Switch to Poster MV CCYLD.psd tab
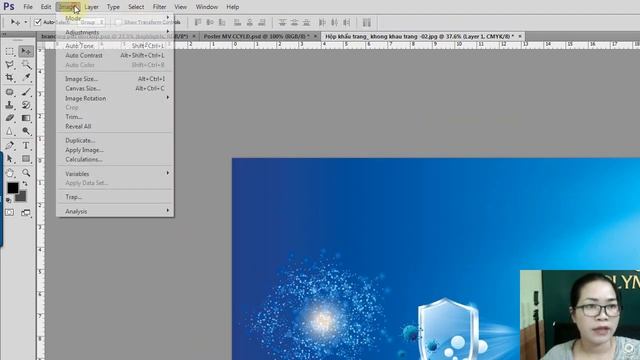 [x=256, y=36]
